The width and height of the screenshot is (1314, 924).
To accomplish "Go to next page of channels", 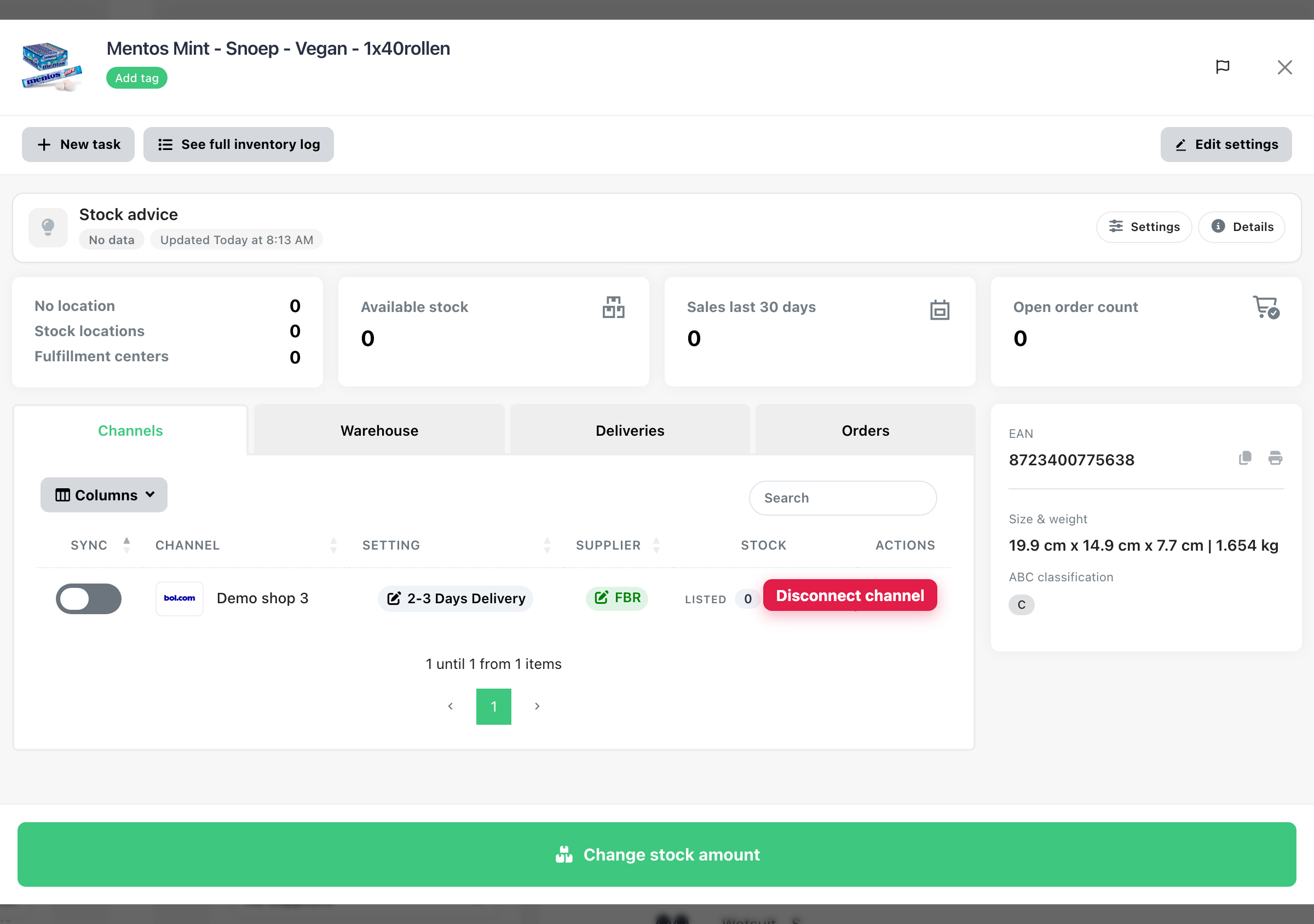I will (x=537, y=706).
